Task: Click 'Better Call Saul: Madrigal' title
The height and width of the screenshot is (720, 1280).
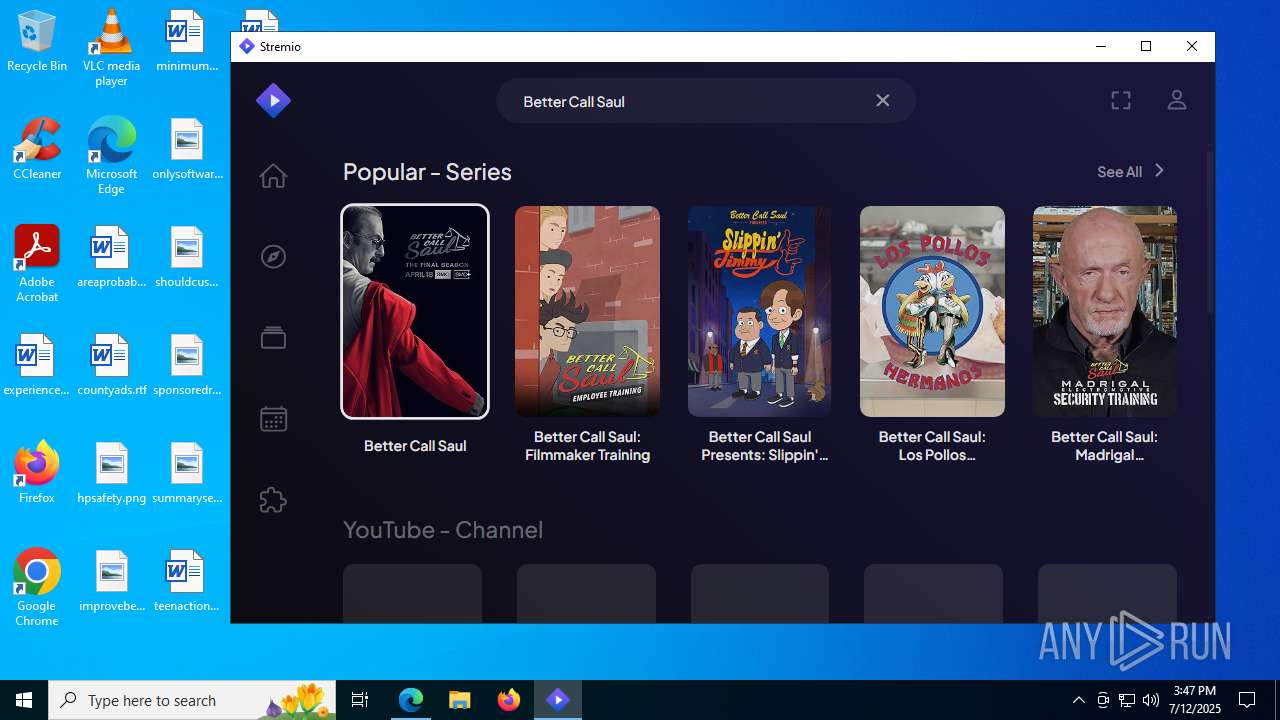Action: 1105,446
